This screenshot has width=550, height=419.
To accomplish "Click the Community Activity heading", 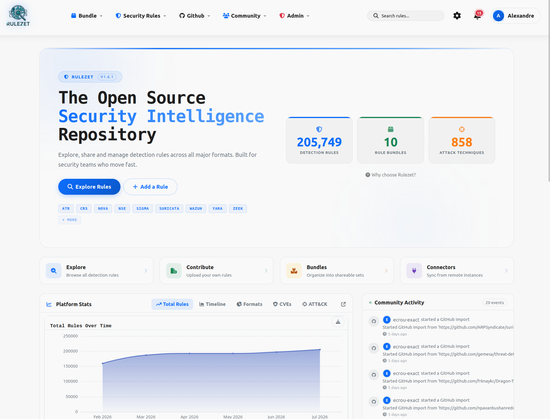I will pyautogui.click(x=399, y=303).
